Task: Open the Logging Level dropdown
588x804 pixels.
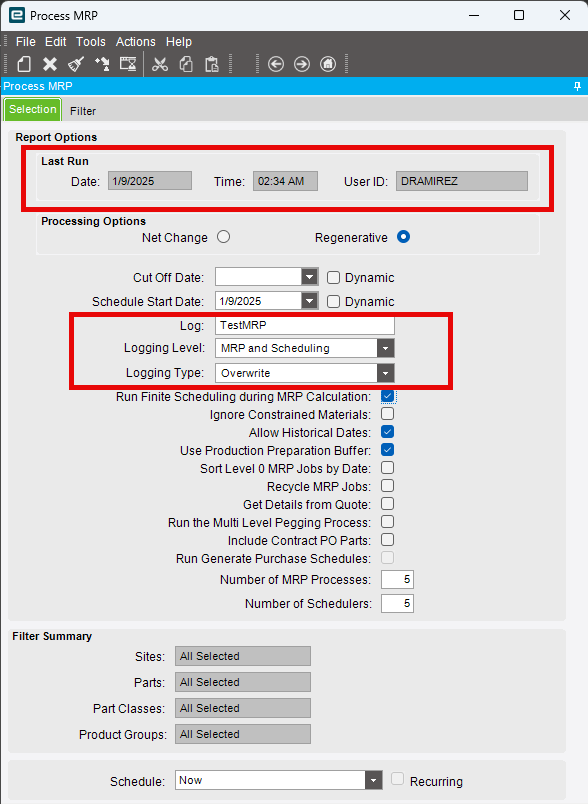Action: (x=386, y=348)
